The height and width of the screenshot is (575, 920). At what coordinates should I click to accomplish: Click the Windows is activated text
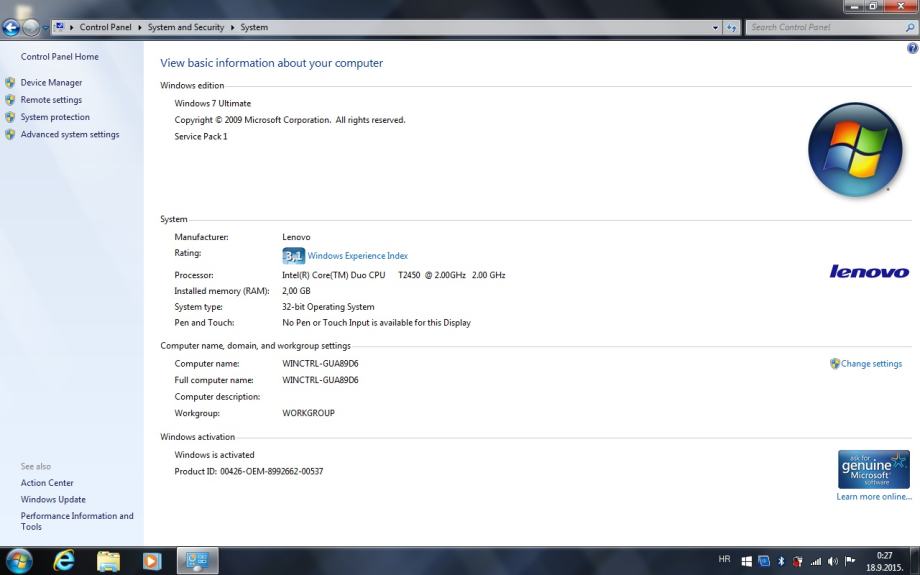(x=214, y=455)
